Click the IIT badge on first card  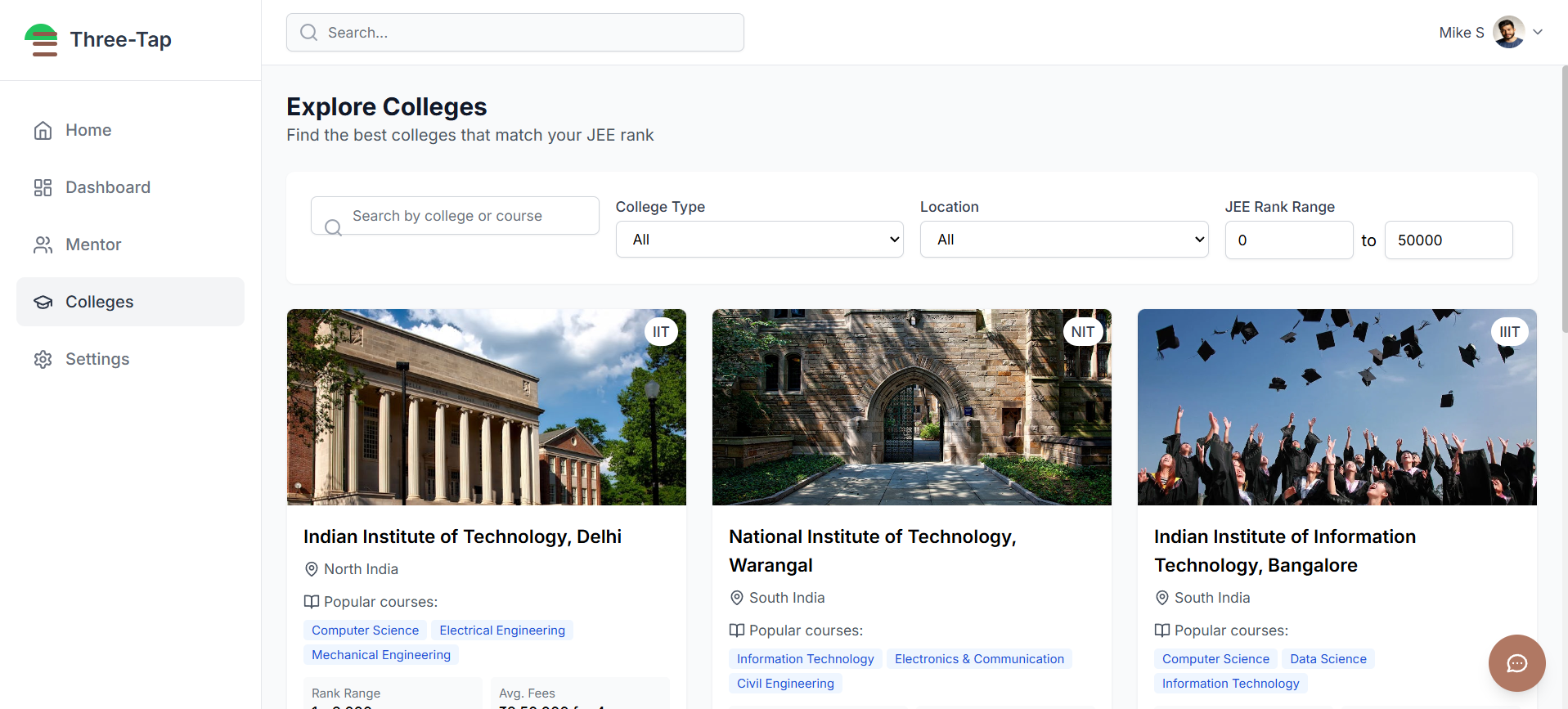click(x=661, y=332)
